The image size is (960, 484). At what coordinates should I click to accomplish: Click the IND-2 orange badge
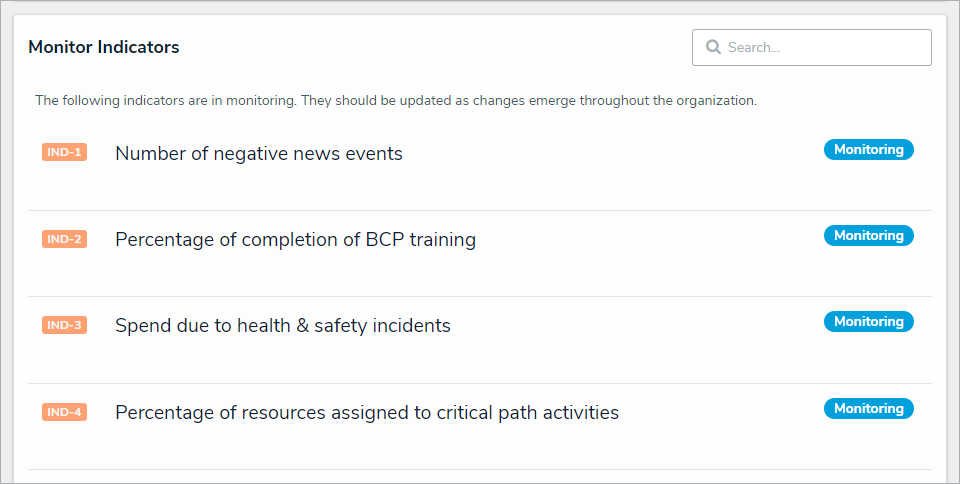coord(64,239)
